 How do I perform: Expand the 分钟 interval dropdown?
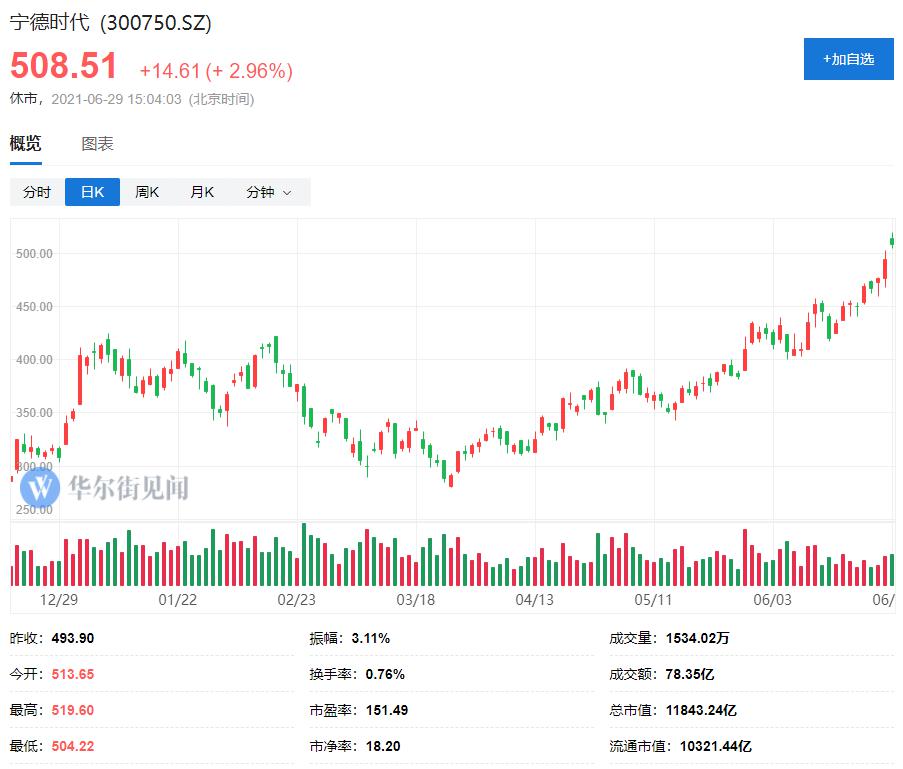268,192
